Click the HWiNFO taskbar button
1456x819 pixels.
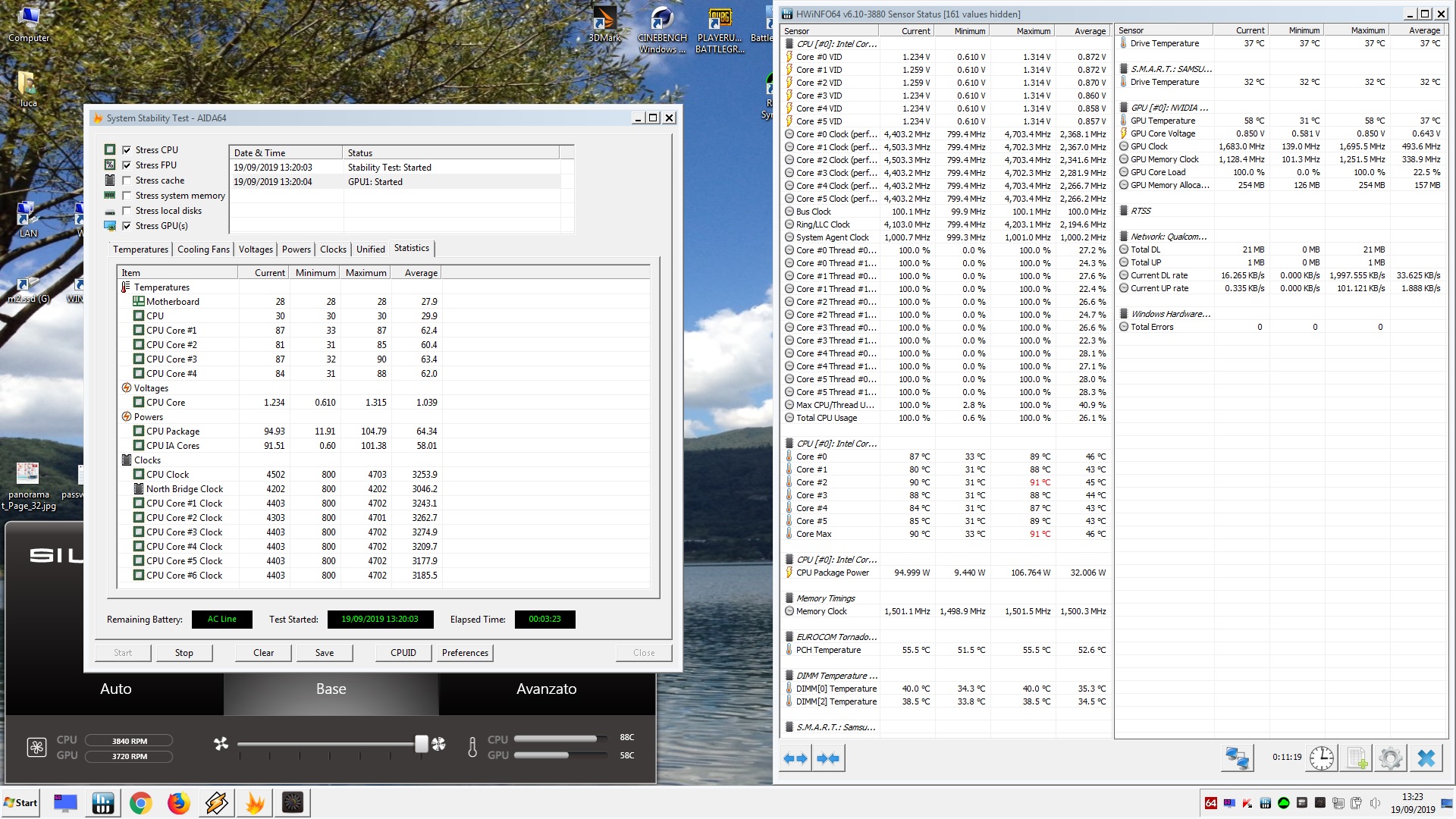[102, 802]
